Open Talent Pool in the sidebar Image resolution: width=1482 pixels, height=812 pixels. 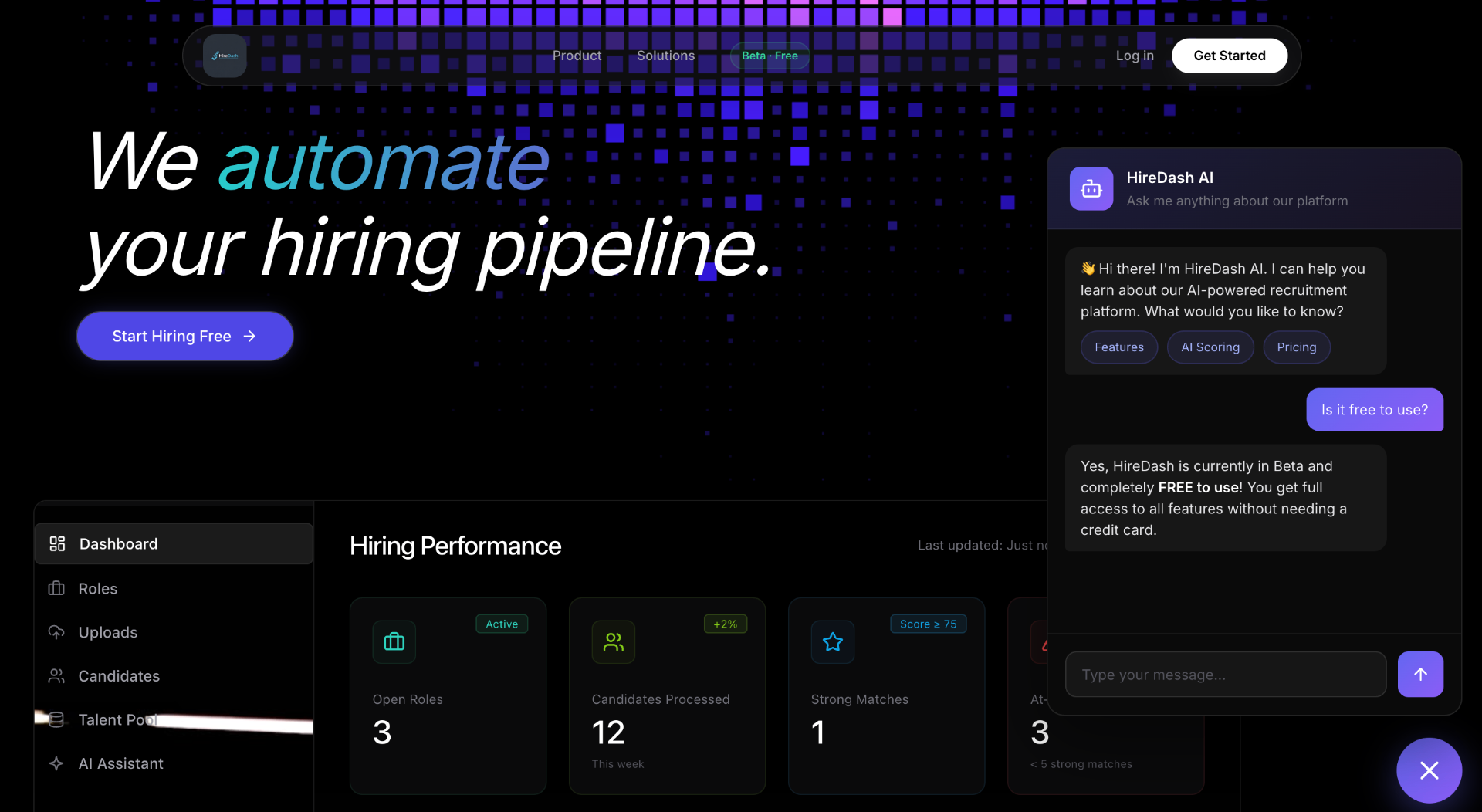[x=174, y=719]
